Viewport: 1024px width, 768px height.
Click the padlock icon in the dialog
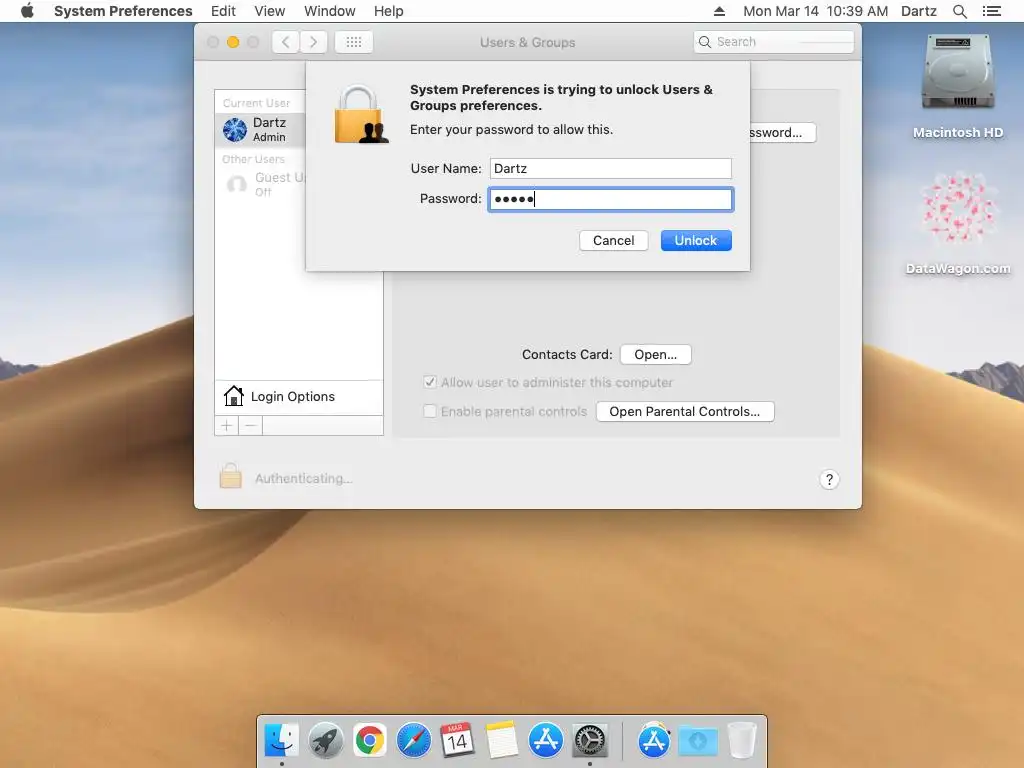[x=360, y=115]
